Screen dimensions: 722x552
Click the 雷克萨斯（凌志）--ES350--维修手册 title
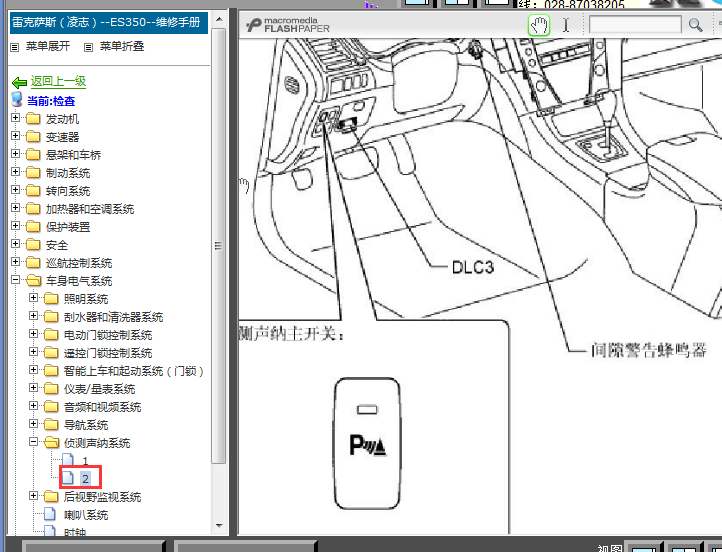pos(106,22)
